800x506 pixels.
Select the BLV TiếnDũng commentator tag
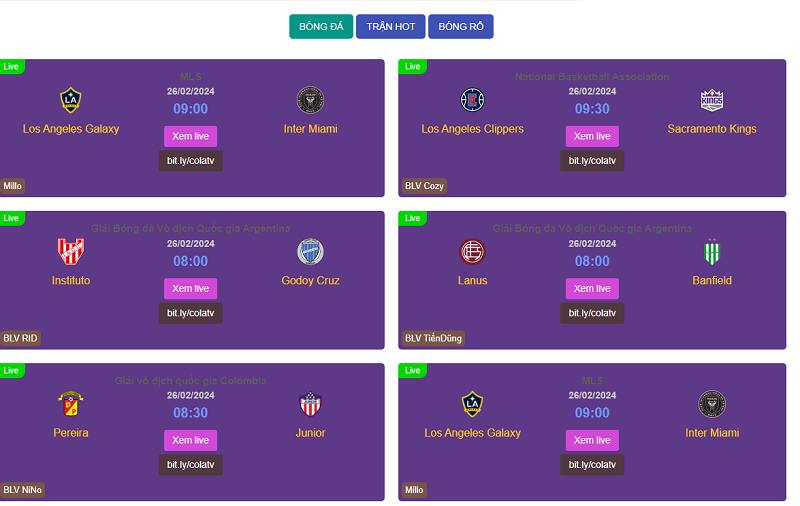click(433, 338)
